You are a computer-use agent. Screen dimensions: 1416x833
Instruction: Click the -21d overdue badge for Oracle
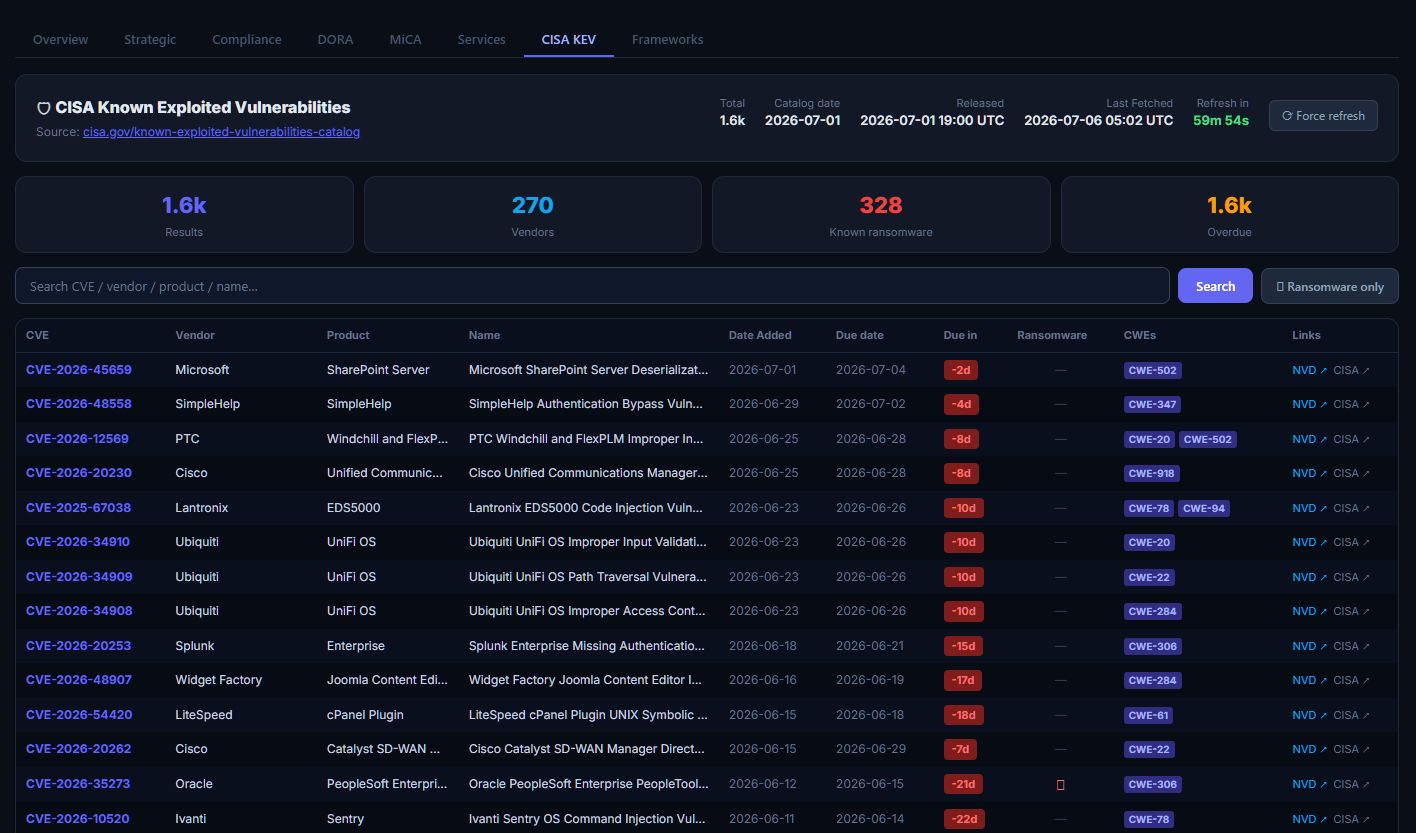tap(964, 784)
